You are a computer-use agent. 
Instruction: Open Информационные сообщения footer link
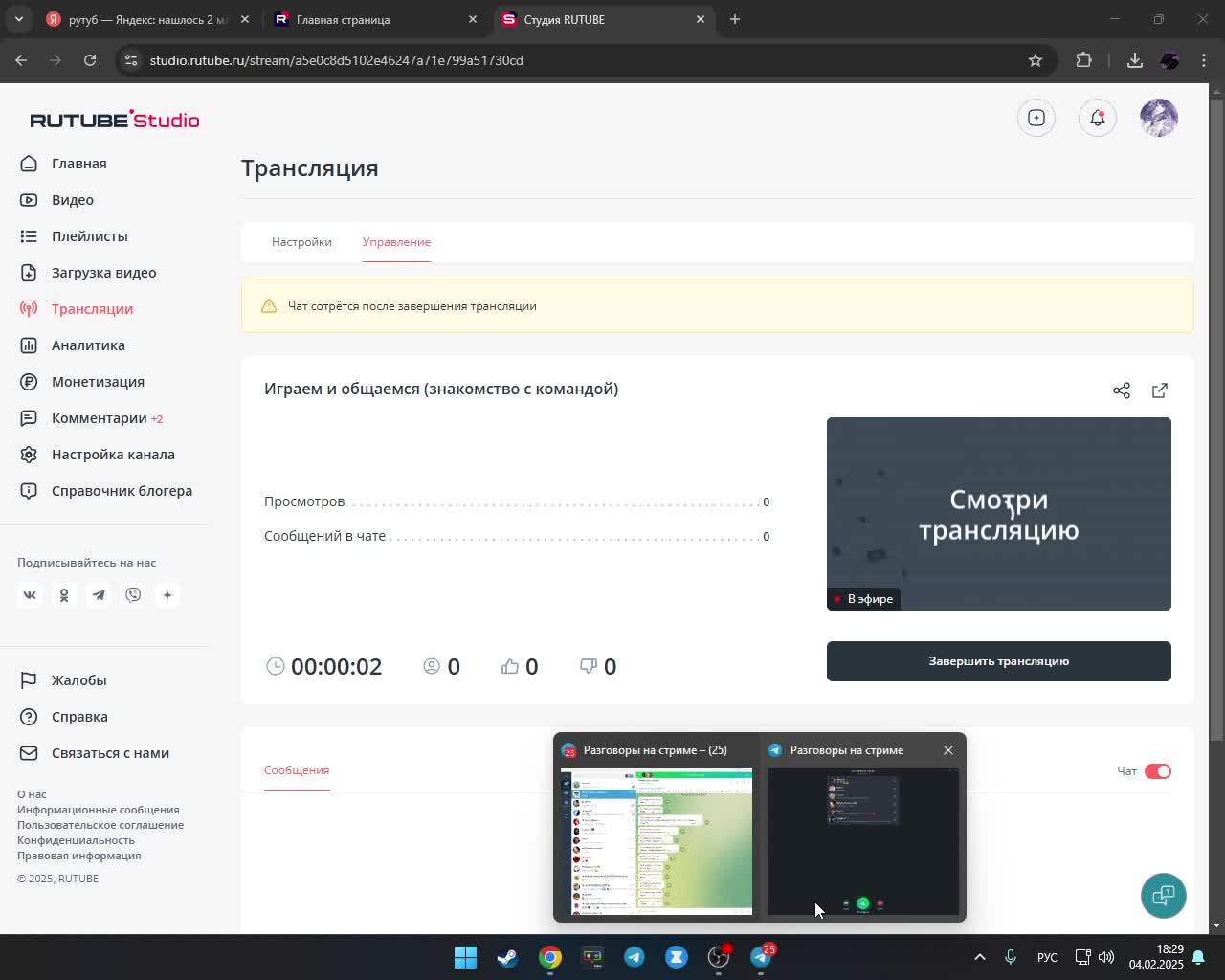pos(98,810)
